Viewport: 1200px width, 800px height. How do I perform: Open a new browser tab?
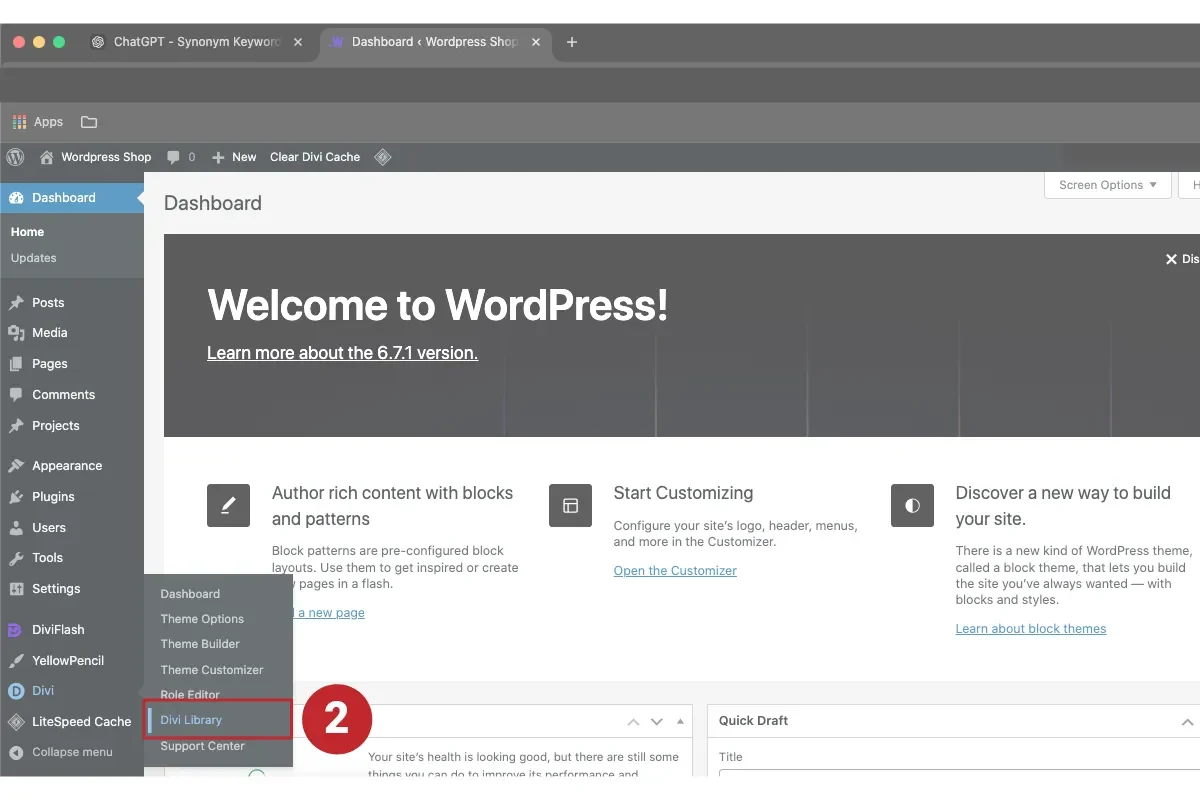(x=572, y=42)
